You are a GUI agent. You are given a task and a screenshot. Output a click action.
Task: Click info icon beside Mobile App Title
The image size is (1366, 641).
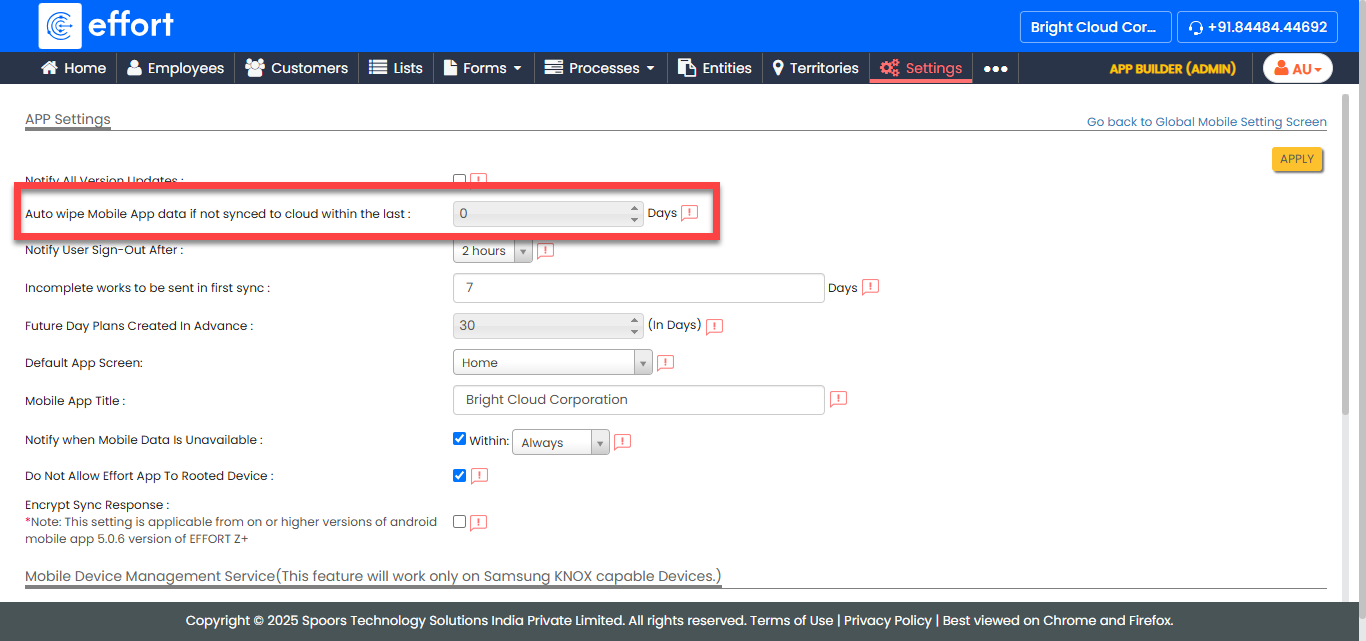pyautogui.click(x=838, y=399)
